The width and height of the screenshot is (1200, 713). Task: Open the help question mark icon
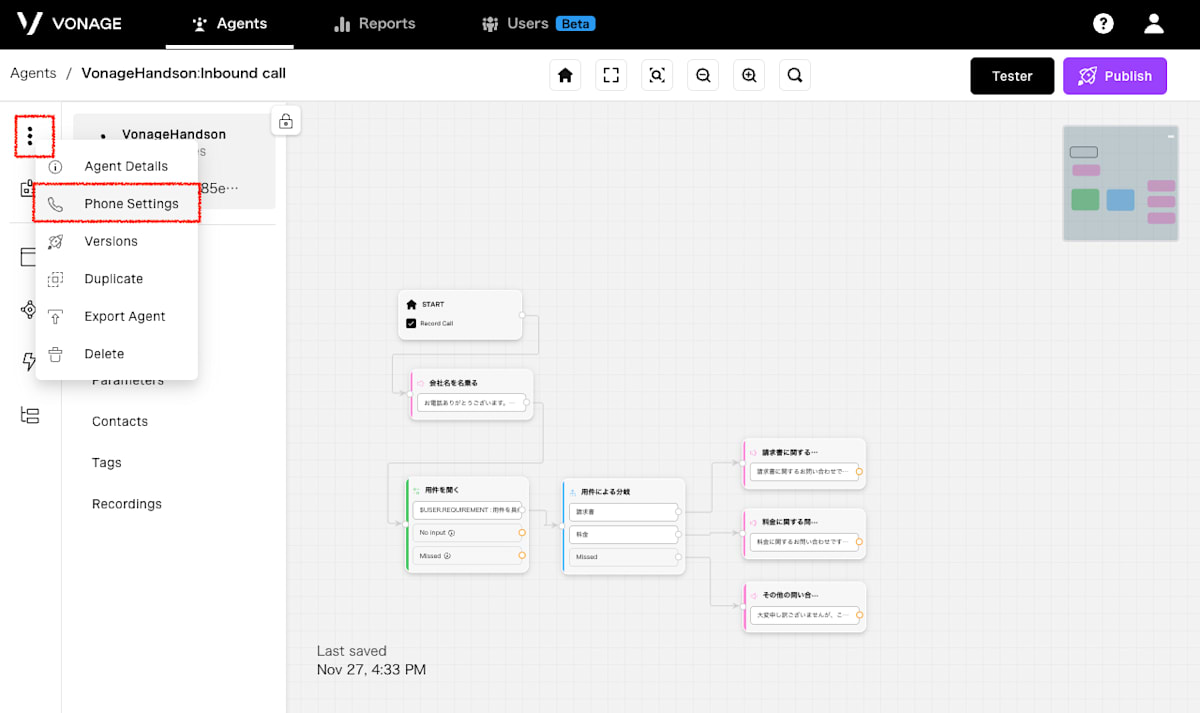coord(1103,23)
